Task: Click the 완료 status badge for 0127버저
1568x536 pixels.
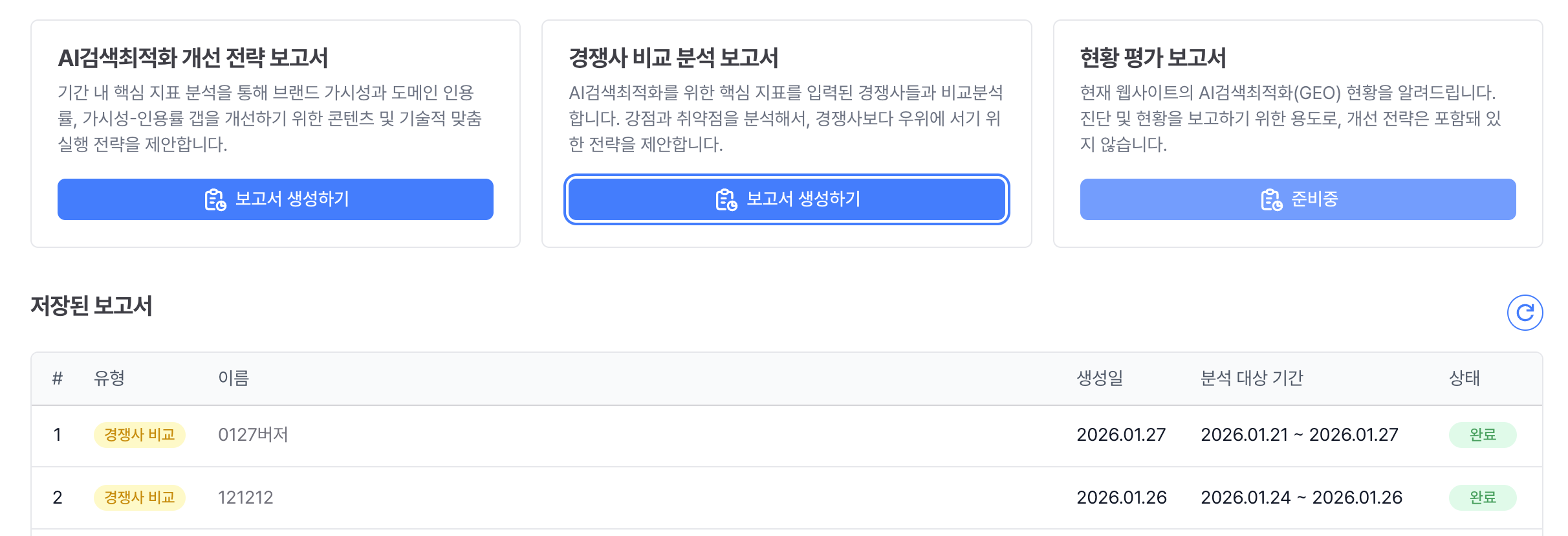Action: click(x=1482, y=434)
